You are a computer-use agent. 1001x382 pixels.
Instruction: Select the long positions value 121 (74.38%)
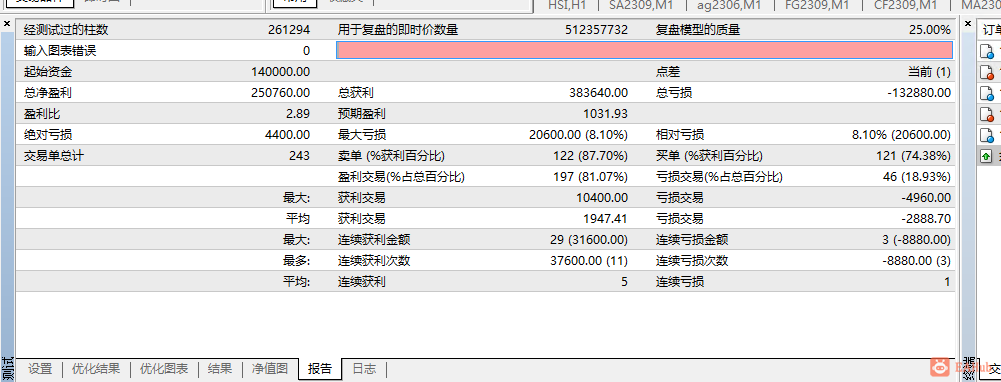click(x=914, y=156)
